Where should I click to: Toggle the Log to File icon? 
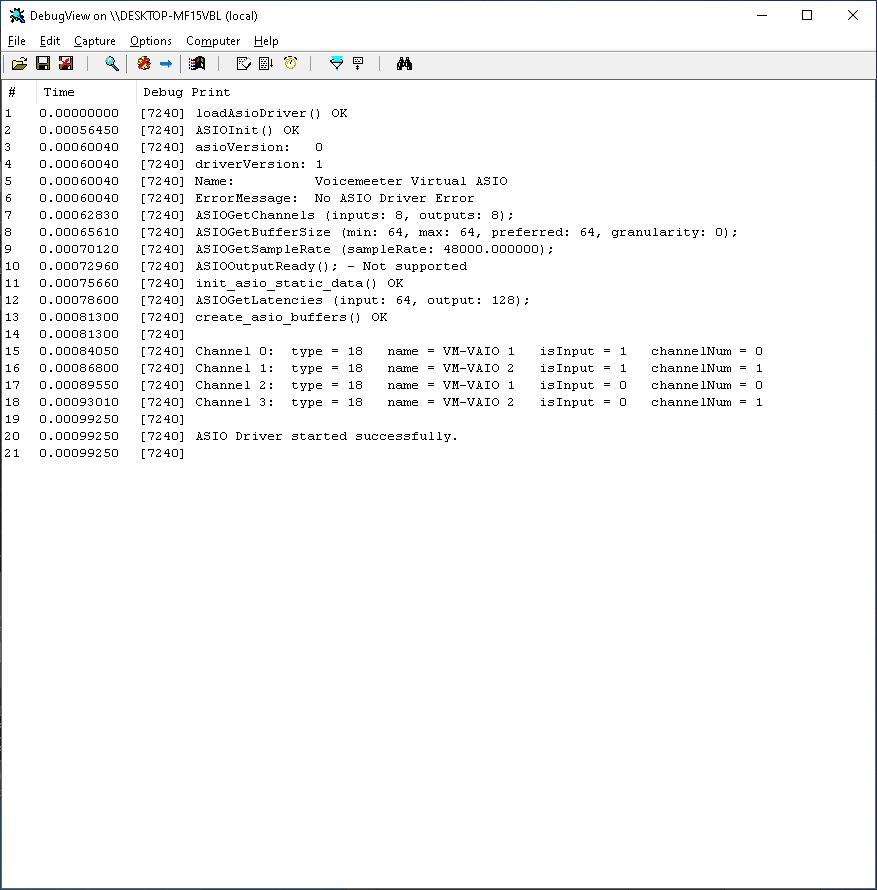66,64
